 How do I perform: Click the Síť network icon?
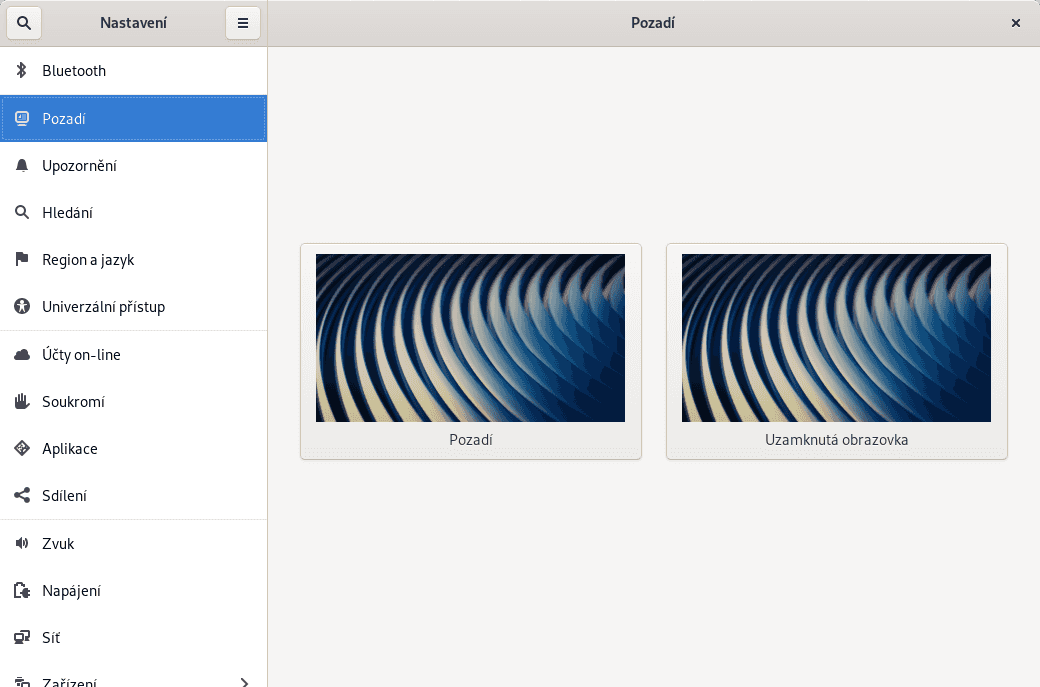pos(22,637)
